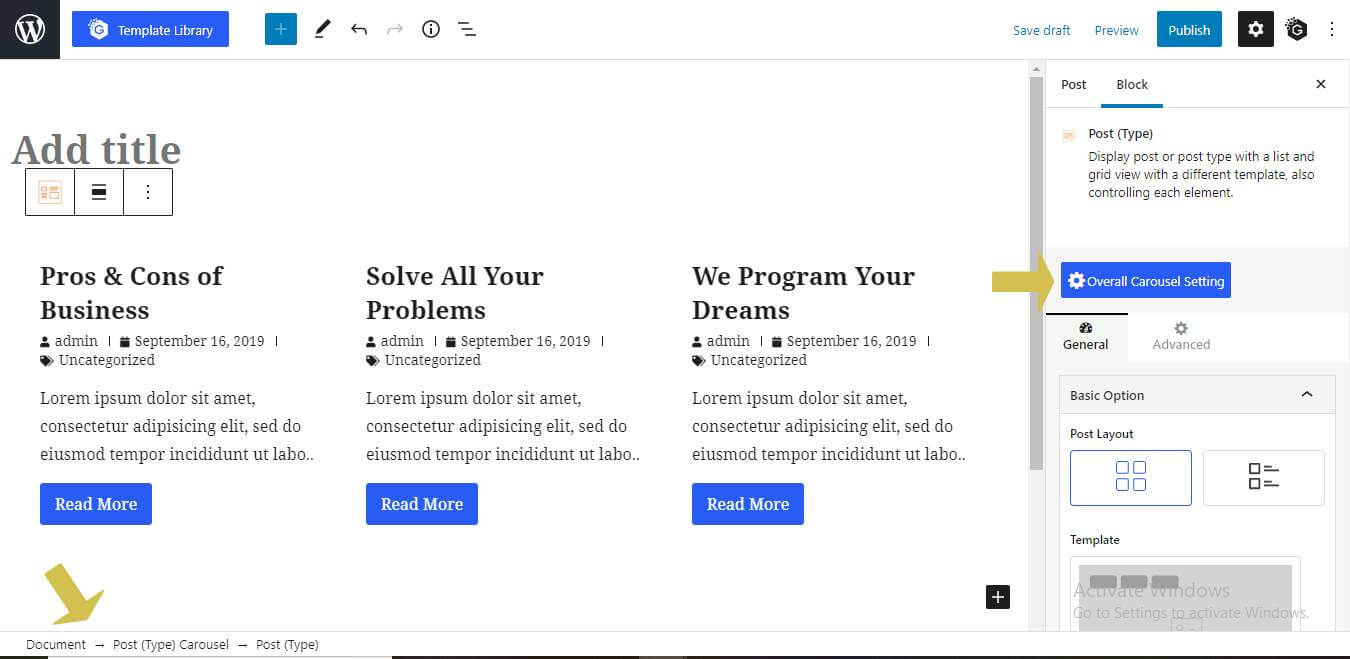Screen dimensions: 1350x659
Task: Switch to the Advanced settings tab
Action: 1181,336
